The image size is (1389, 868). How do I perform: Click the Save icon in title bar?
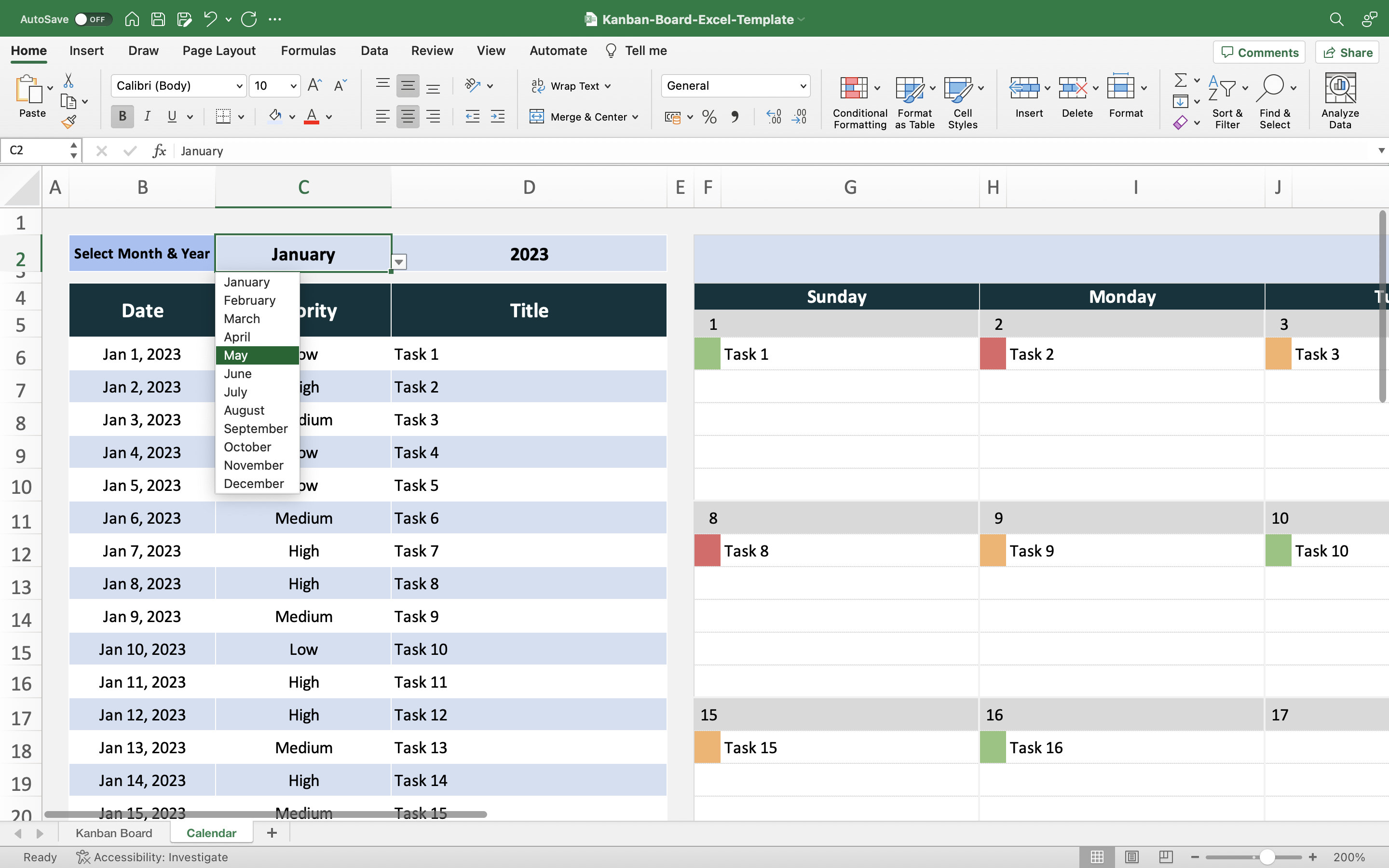click(x=158, y=19)
